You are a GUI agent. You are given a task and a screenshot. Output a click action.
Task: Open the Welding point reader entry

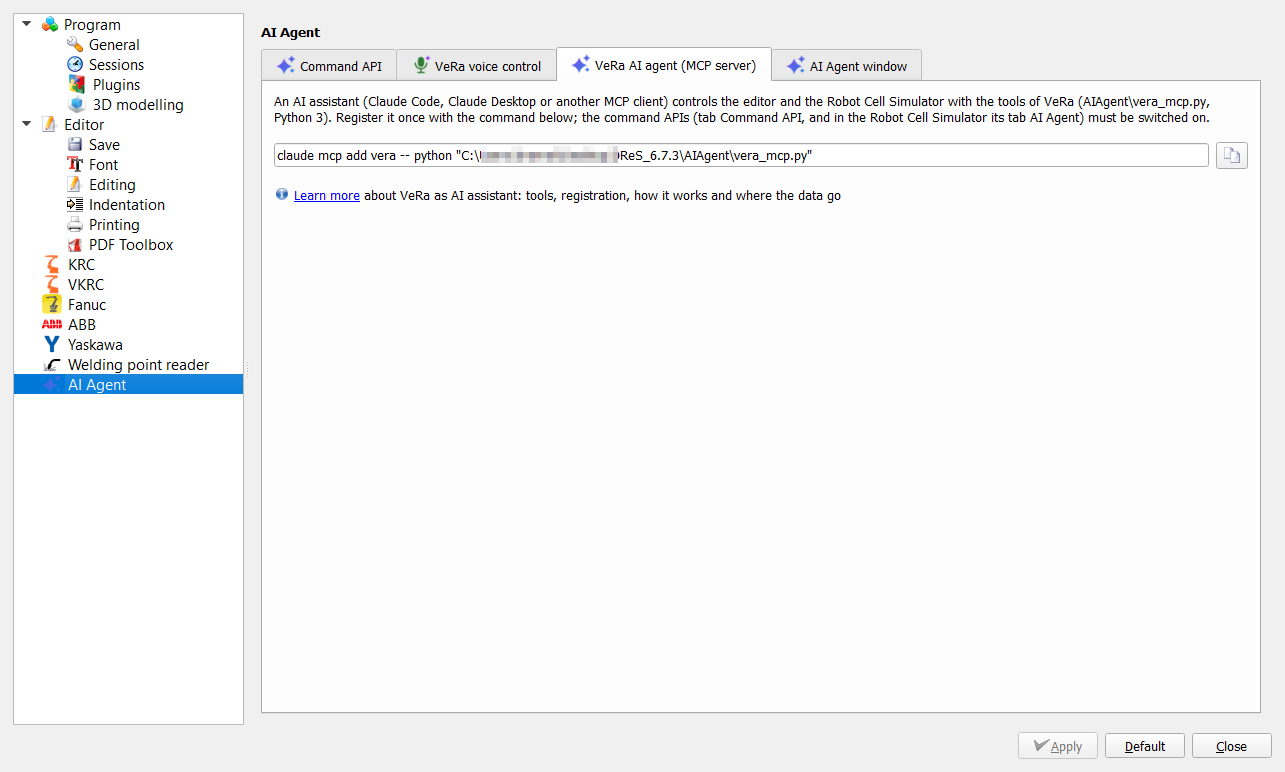click(x=139, y=364)
